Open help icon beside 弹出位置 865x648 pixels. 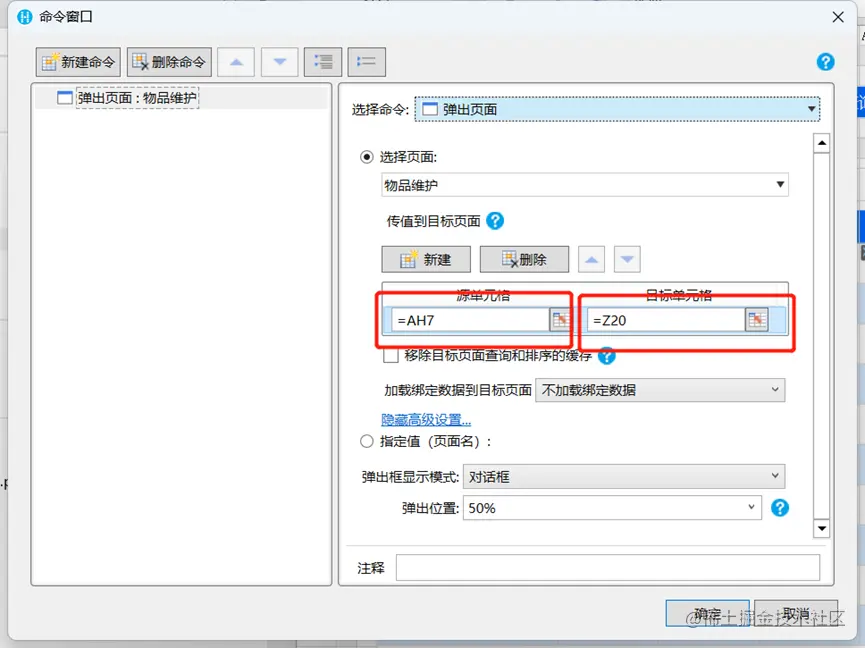(779, 508)
